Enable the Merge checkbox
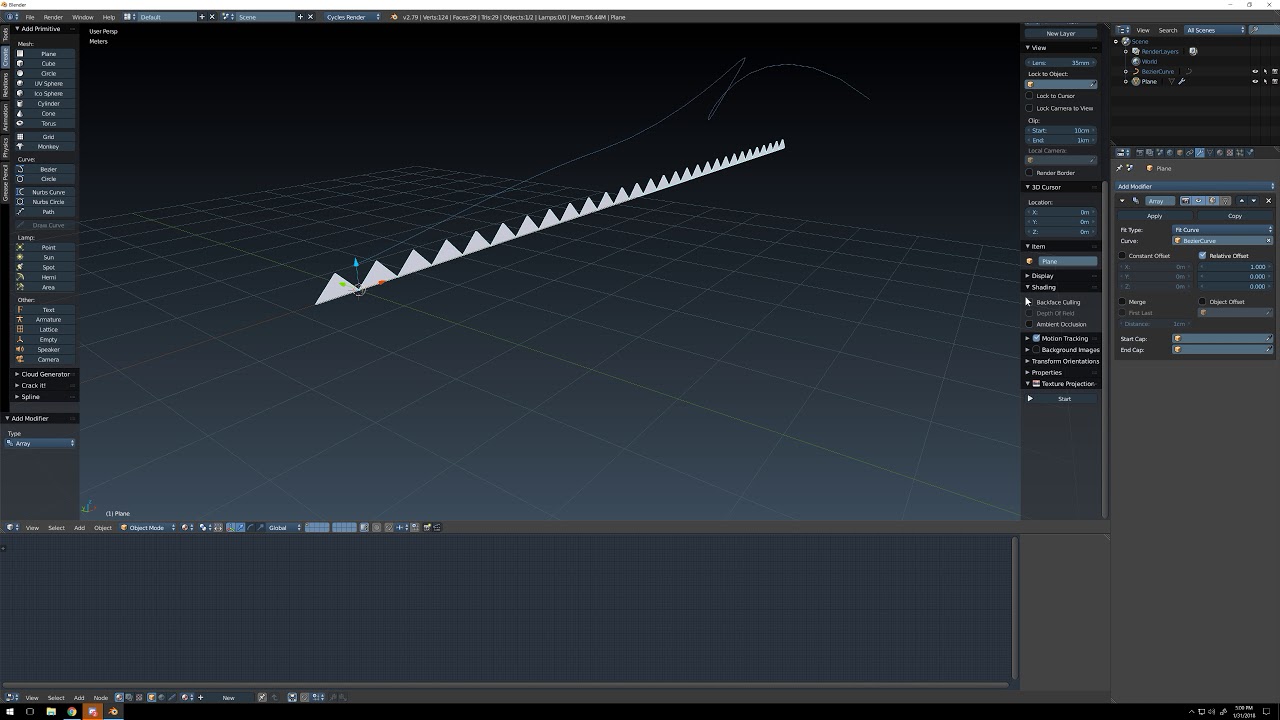 pos(1123,302)
